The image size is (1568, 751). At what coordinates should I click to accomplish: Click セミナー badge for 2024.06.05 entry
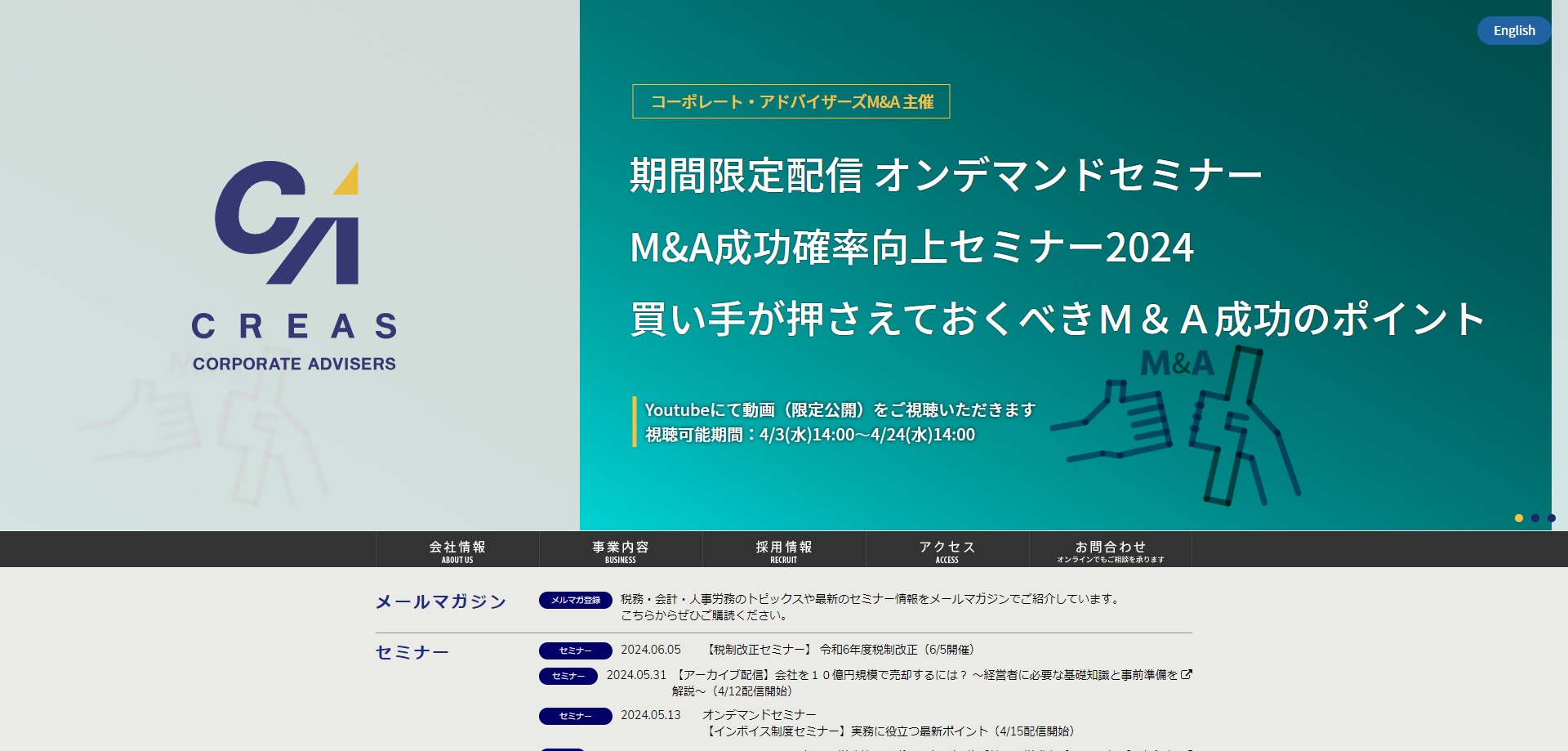coord(576,650)
